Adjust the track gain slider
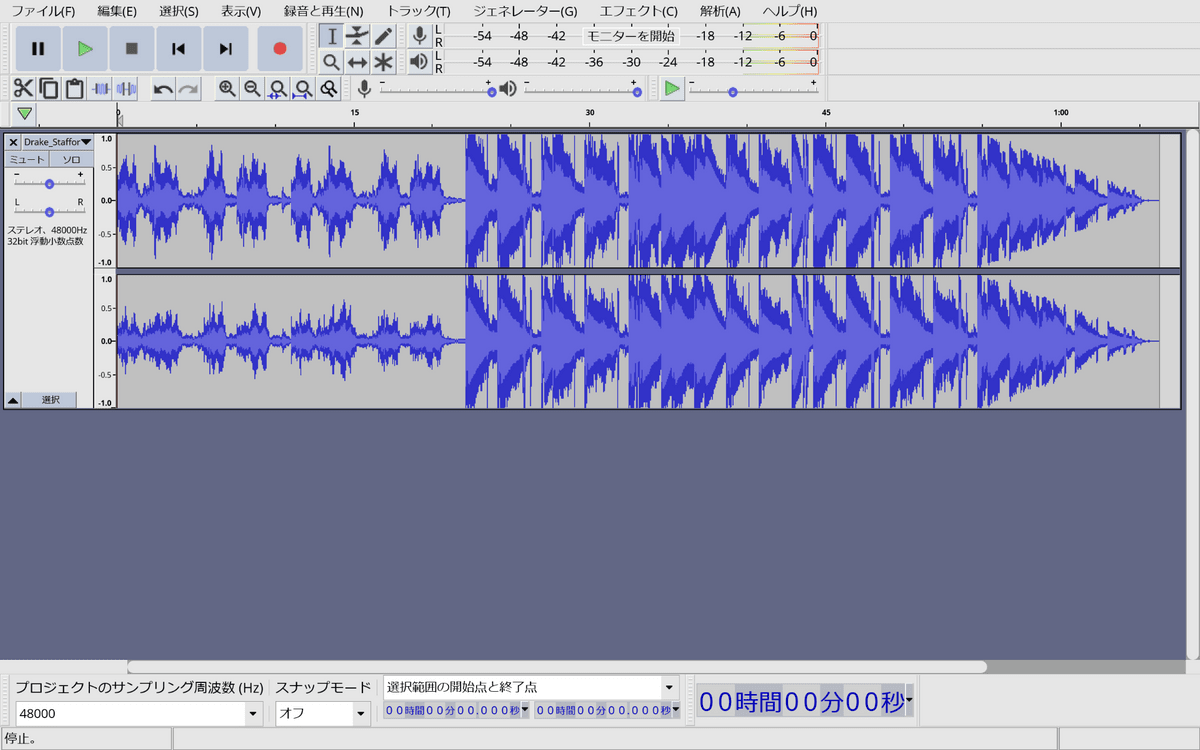The image size is (1200, 750). click(x=48, y=183)
